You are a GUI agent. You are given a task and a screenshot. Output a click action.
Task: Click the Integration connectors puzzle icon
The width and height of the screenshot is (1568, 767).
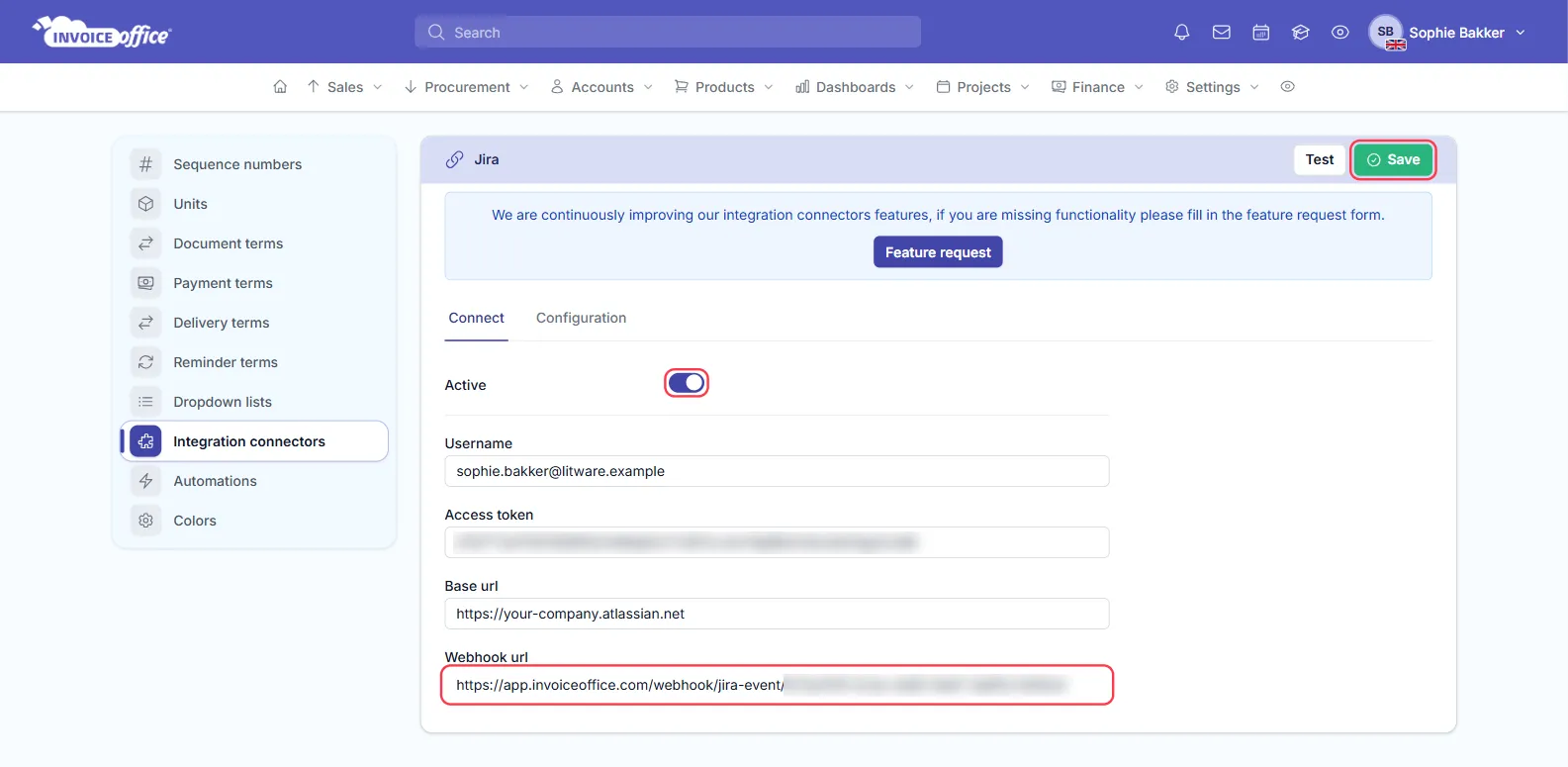pyautogui.click(x=145, y=441)
